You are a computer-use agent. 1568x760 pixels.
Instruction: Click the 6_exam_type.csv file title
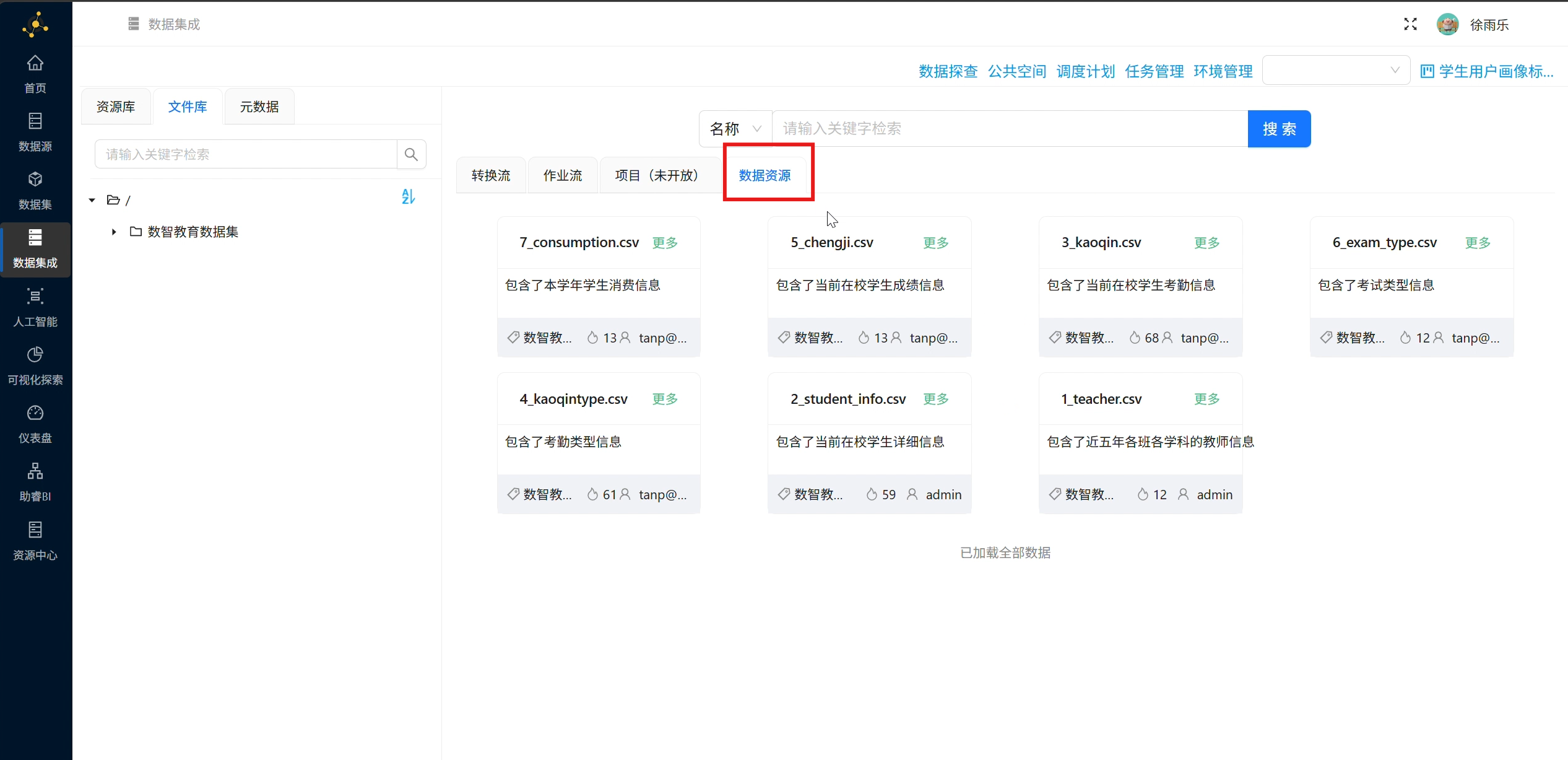[x=1385, y=243]
